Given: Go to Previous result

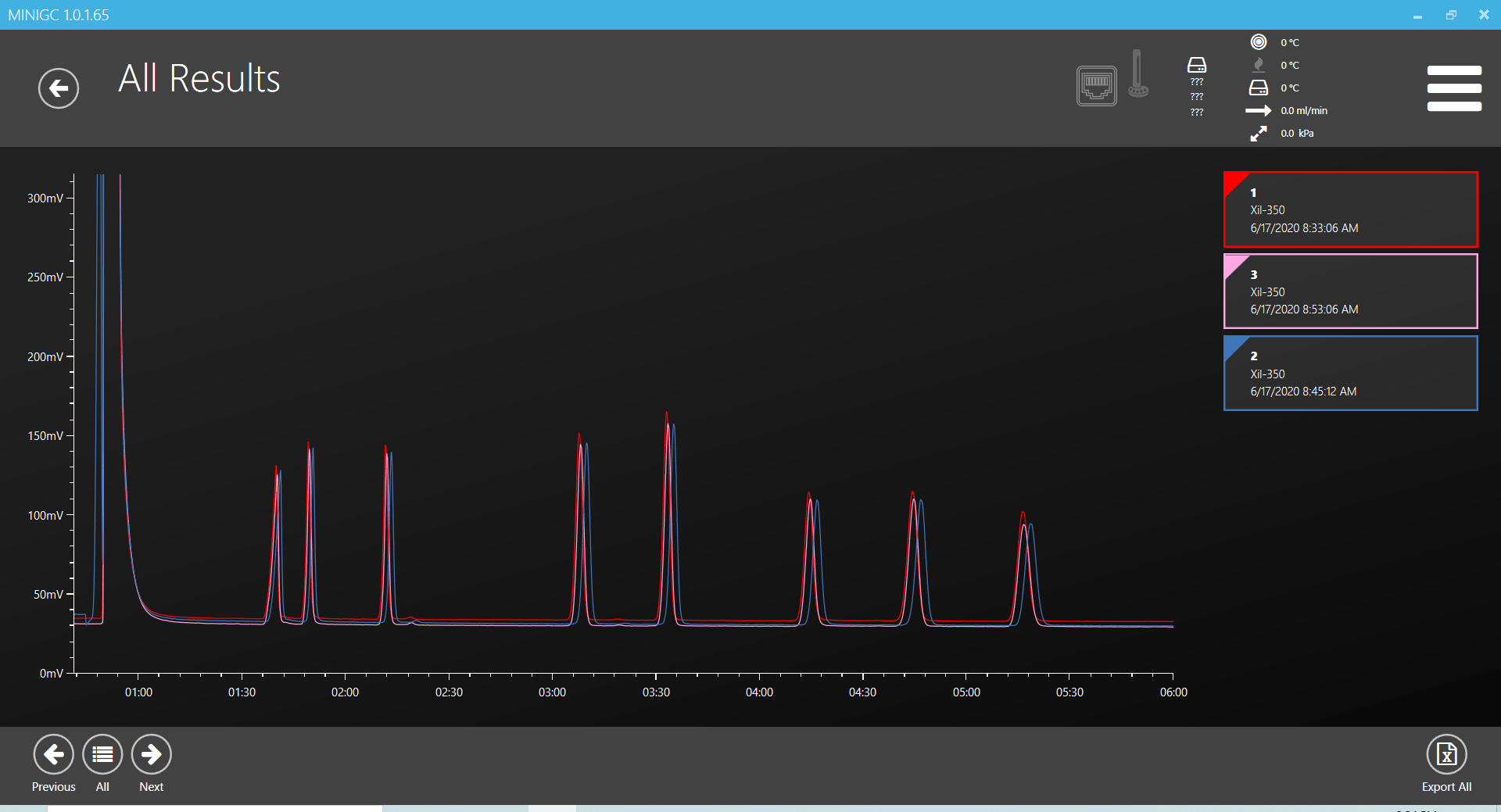Looking at the screenshot, I should (x=53, y=755).
